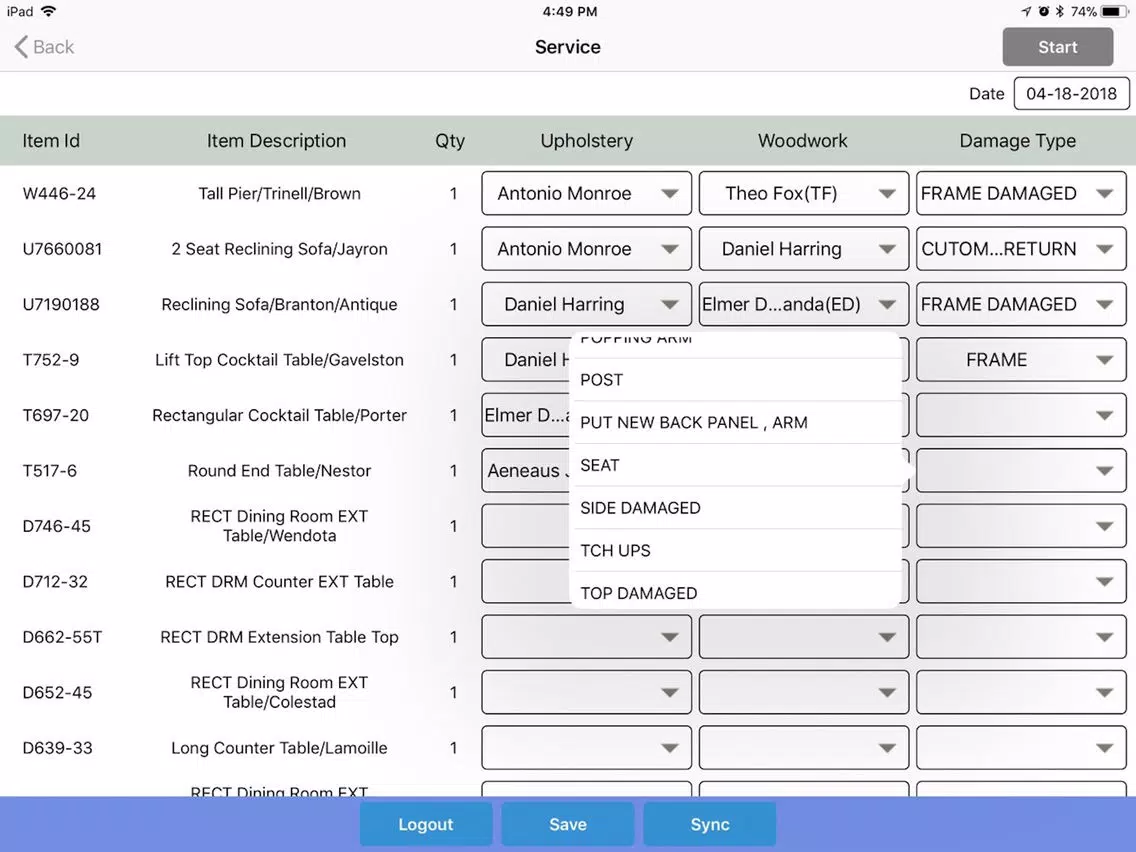
Task: Select description Lift Top Cocktail Table/Gavelston
Action: pyautogui.click(x=280, y=359)
